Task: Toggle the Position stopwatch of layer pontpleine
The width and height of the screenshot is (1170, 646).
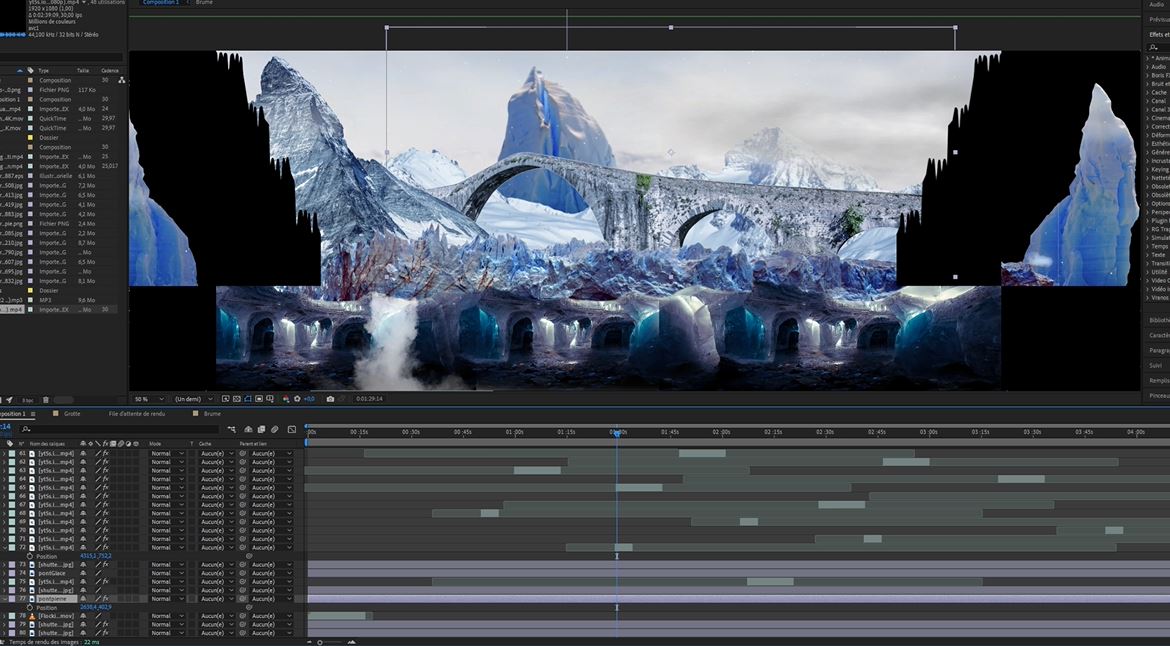Action: point(29,606)
